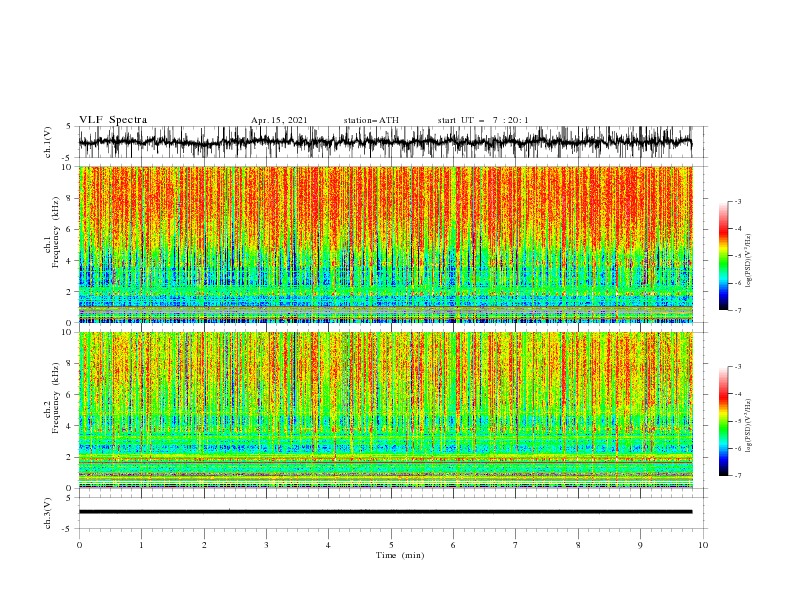Click the 'ch.3(V)' waveform axis label
This screenshot has width=792, height=612.
point(48,513)
